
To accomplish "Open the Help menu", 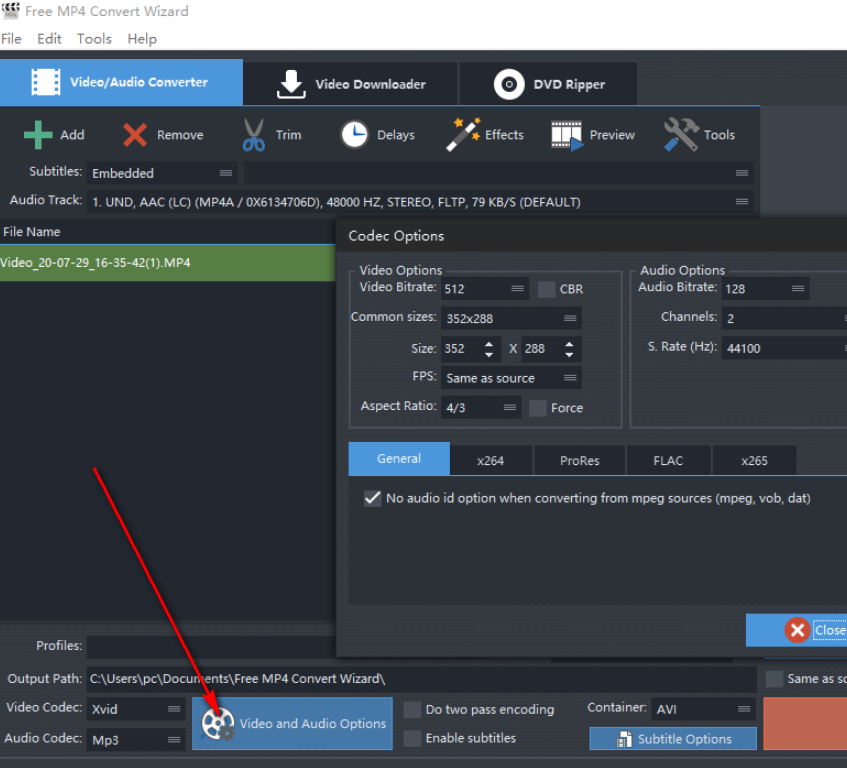I will coord(142,39).
